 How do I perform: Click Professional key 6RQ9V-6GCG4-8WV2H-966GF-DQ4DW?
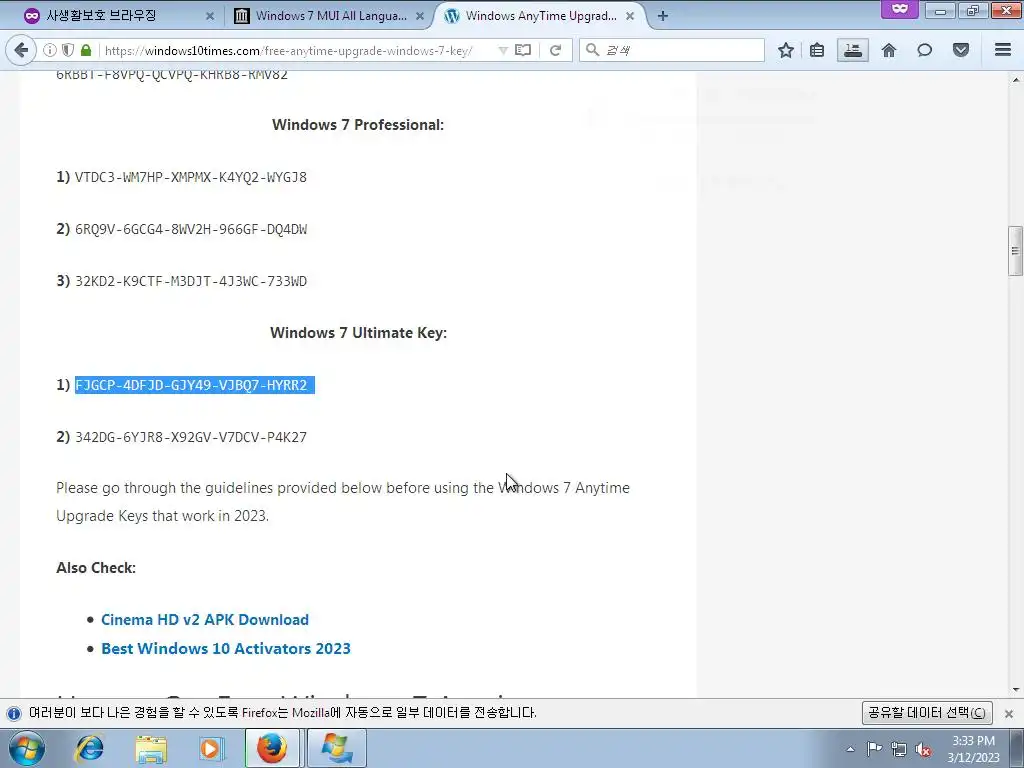[191, 229]
